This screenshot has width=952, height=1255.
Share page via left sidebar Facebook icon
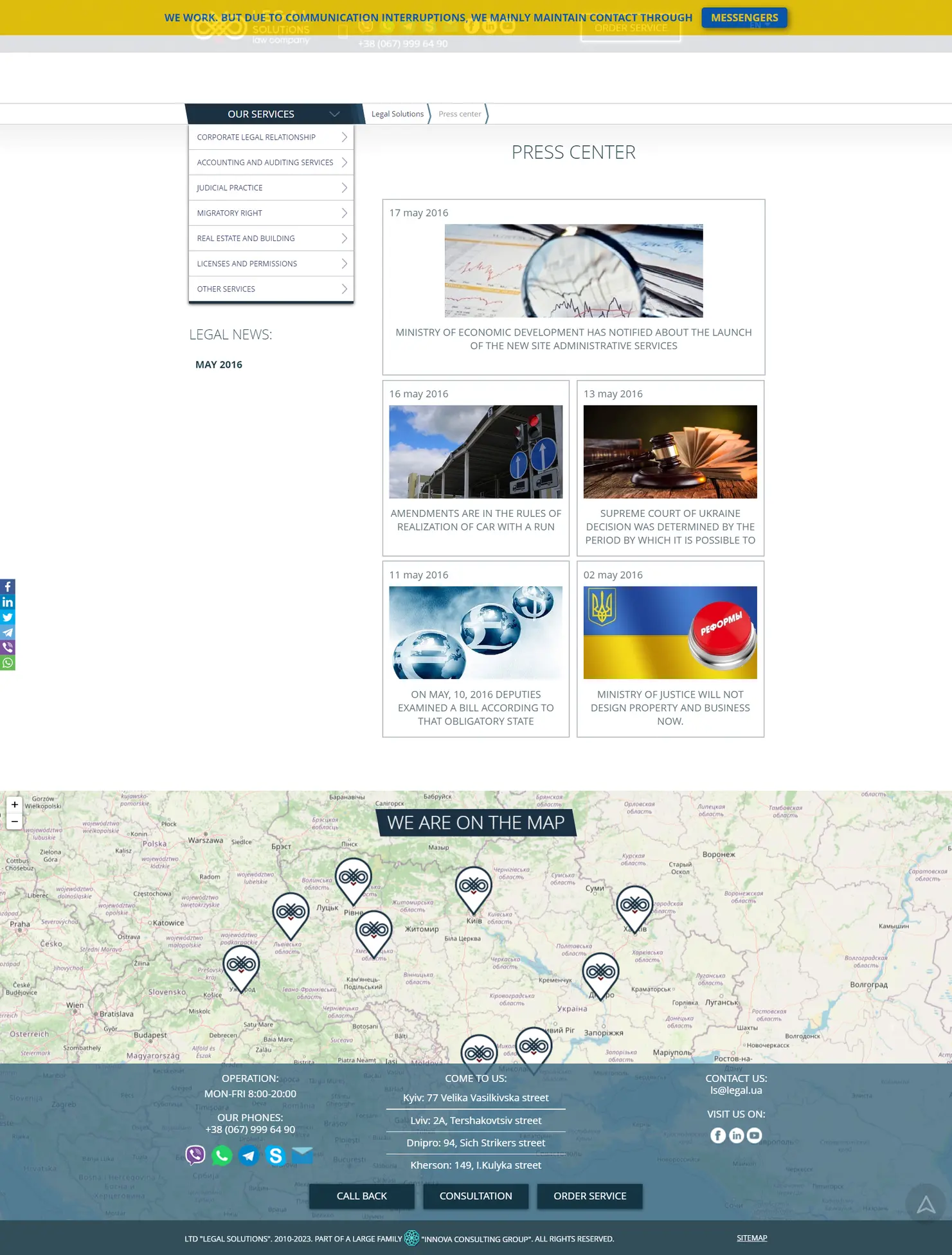coord(7,586)
